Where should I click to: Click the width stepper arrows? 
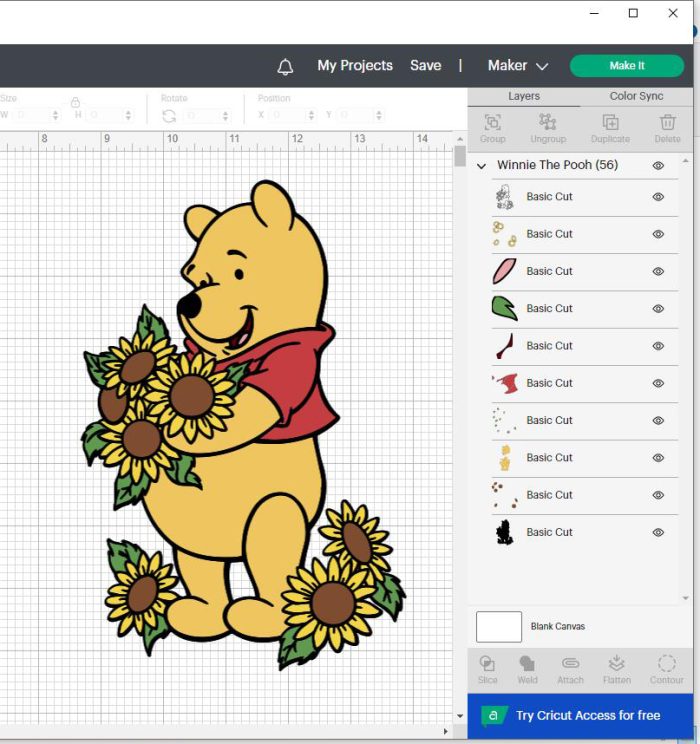click(56, 115)
